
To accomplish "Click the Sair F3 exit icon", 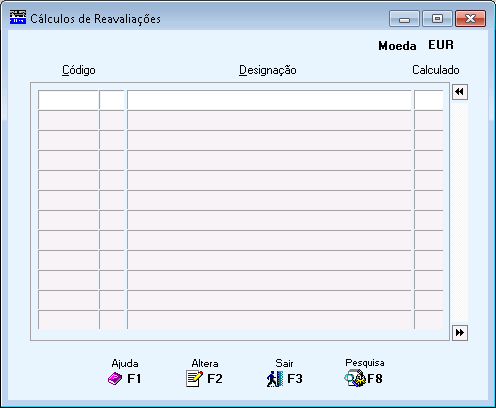I will 275,379.
